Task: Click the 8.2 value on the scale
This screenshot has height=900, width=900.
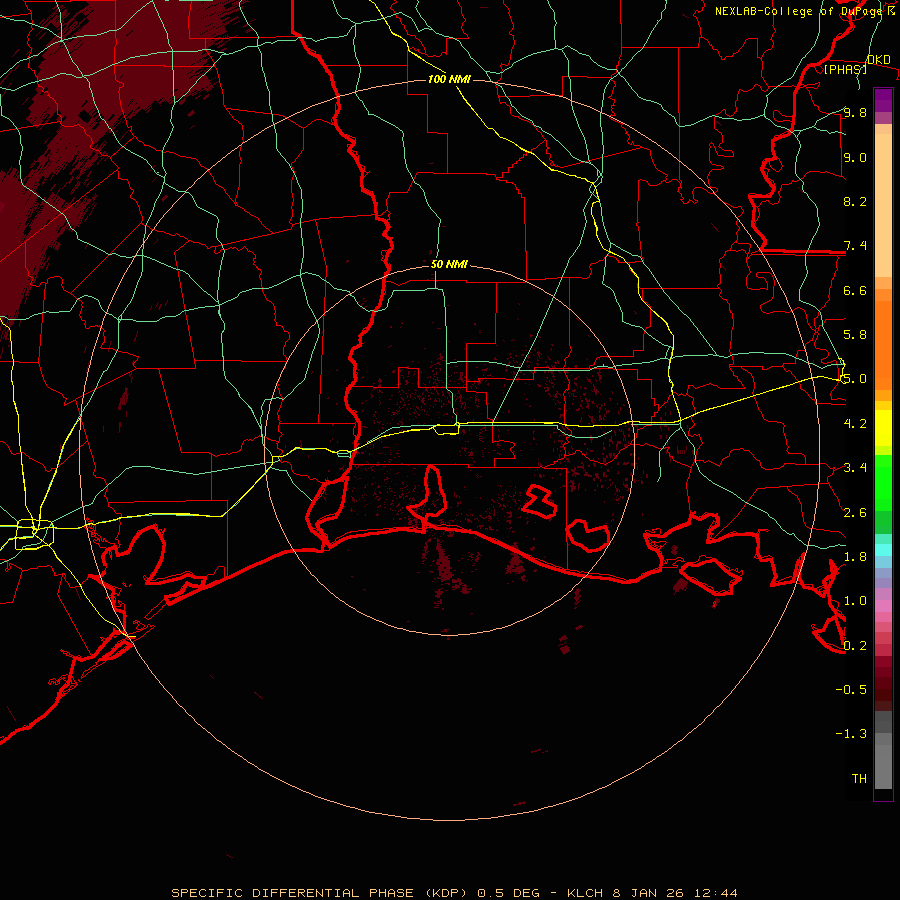Action: (855, 201)
